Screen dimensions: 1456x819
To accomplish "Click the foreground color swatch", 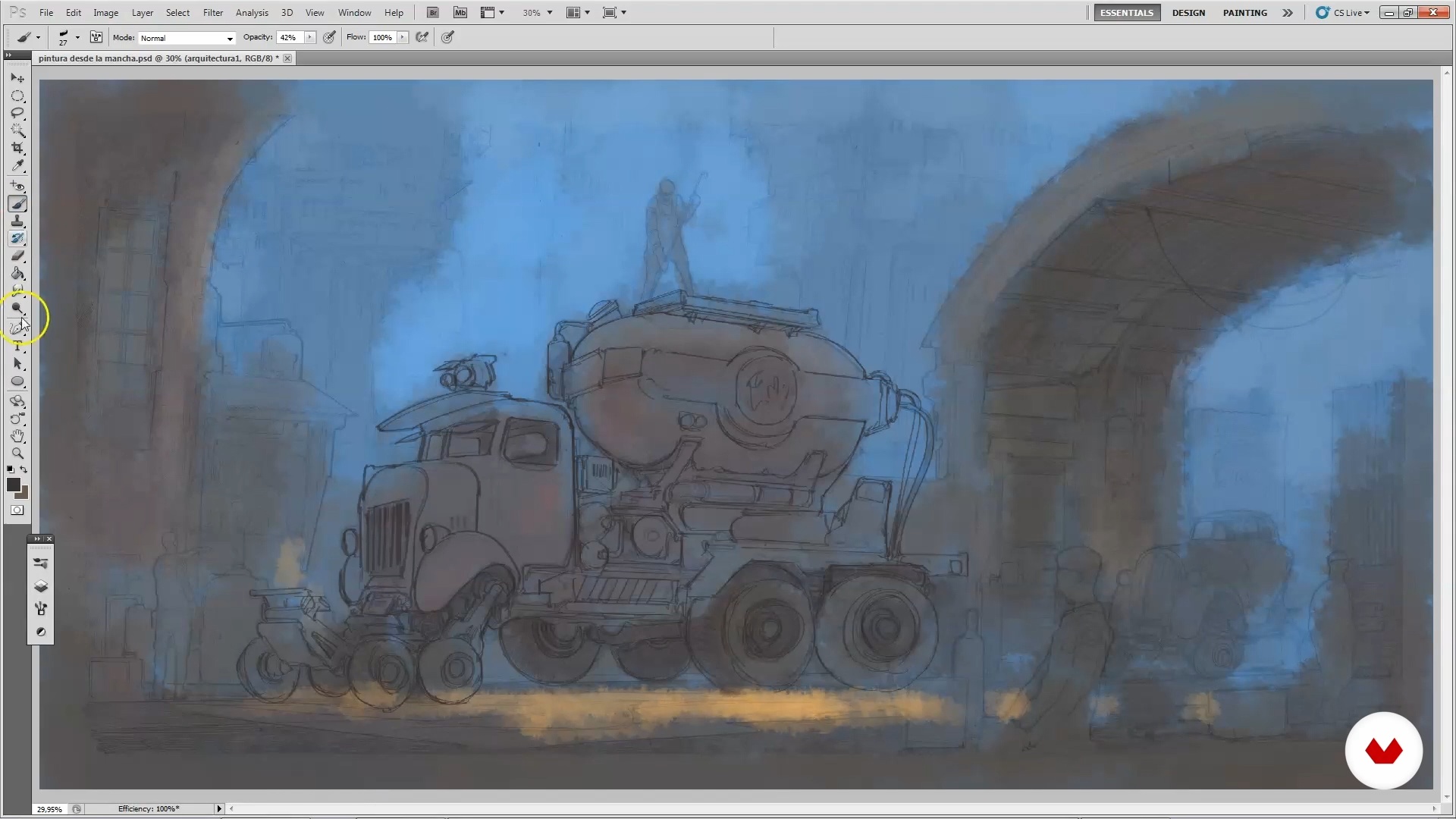I will [x=13, y=485].
